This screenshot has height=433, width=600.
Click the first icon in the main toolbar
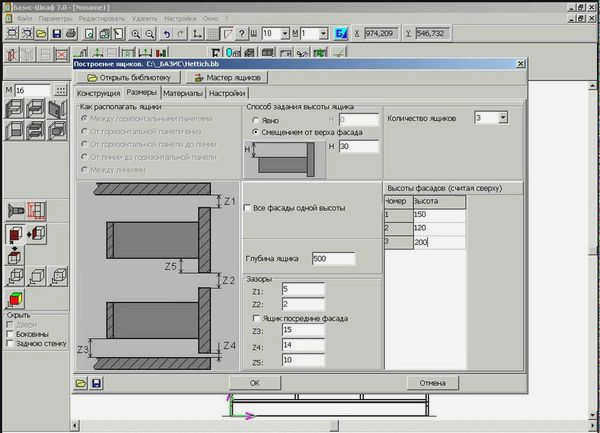[12, 34]
